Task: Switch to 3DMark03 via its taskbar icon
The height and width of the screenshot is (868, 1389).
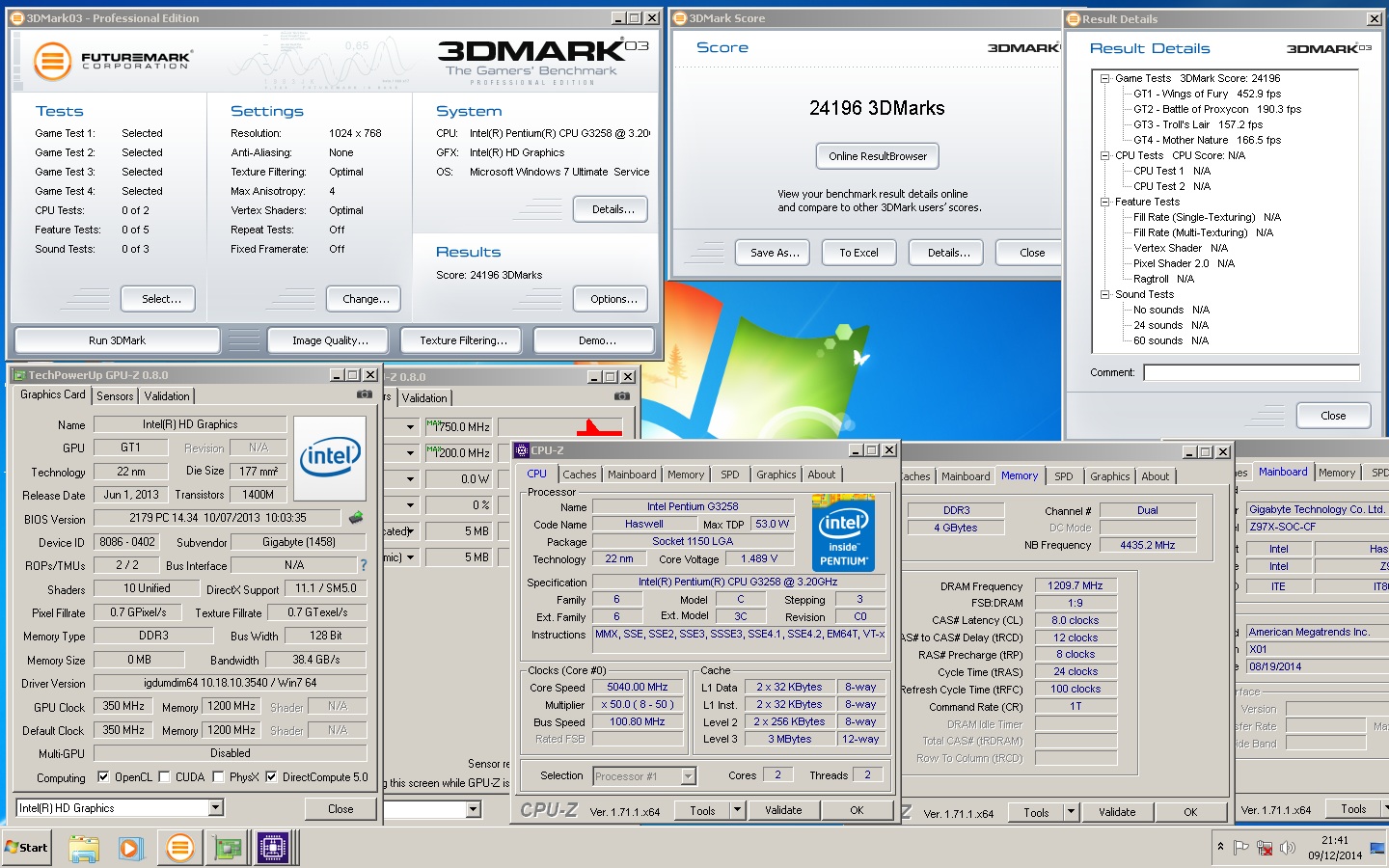Action: (179, 848)
